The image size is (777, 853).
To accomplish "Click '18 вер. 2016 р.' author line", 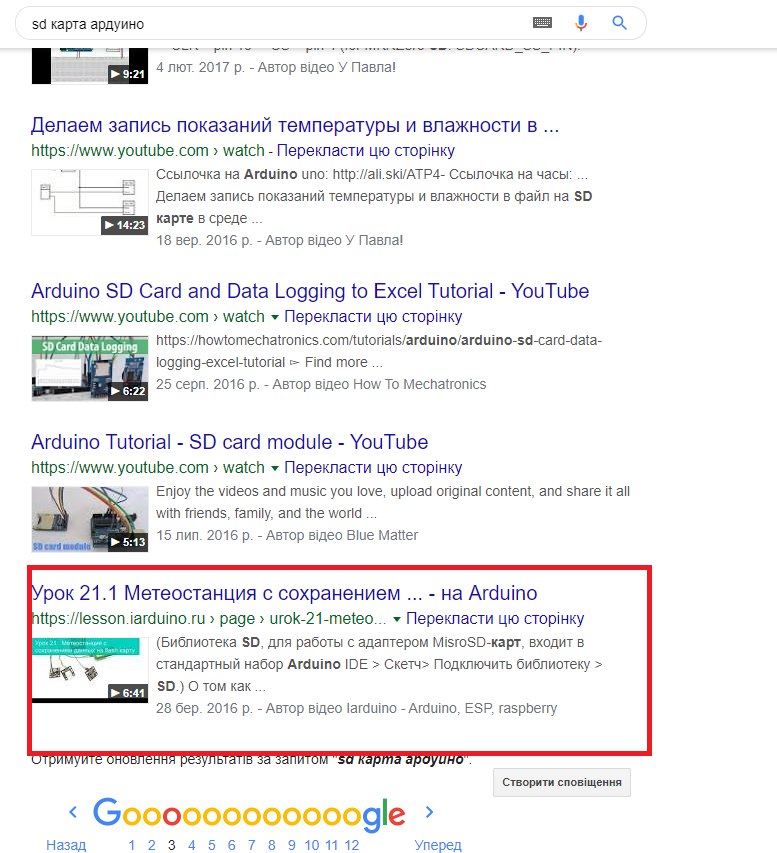I will 280,240.
